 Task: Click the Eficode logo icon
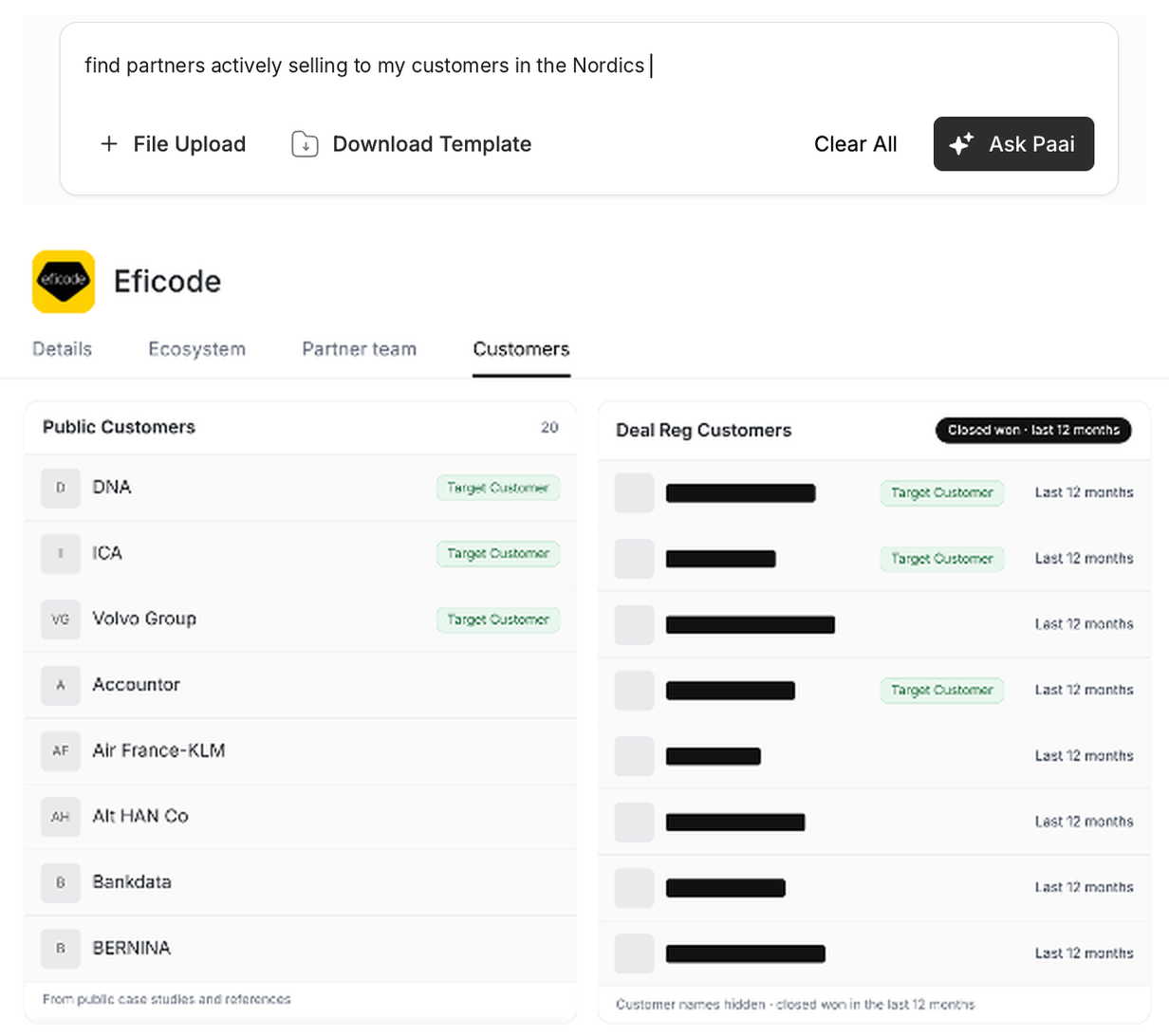64,281
